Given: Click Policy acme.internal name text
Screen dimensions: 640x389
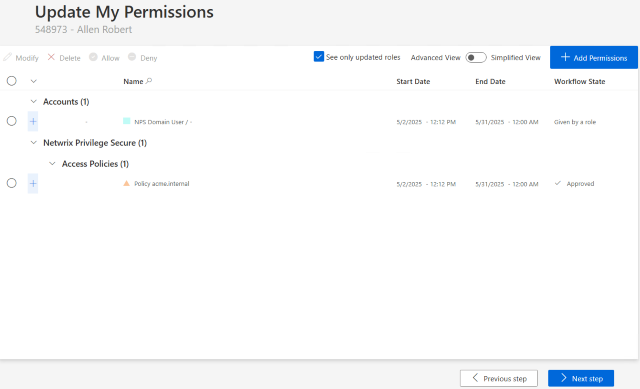Looking at the screenshot, I should [162, 184].
